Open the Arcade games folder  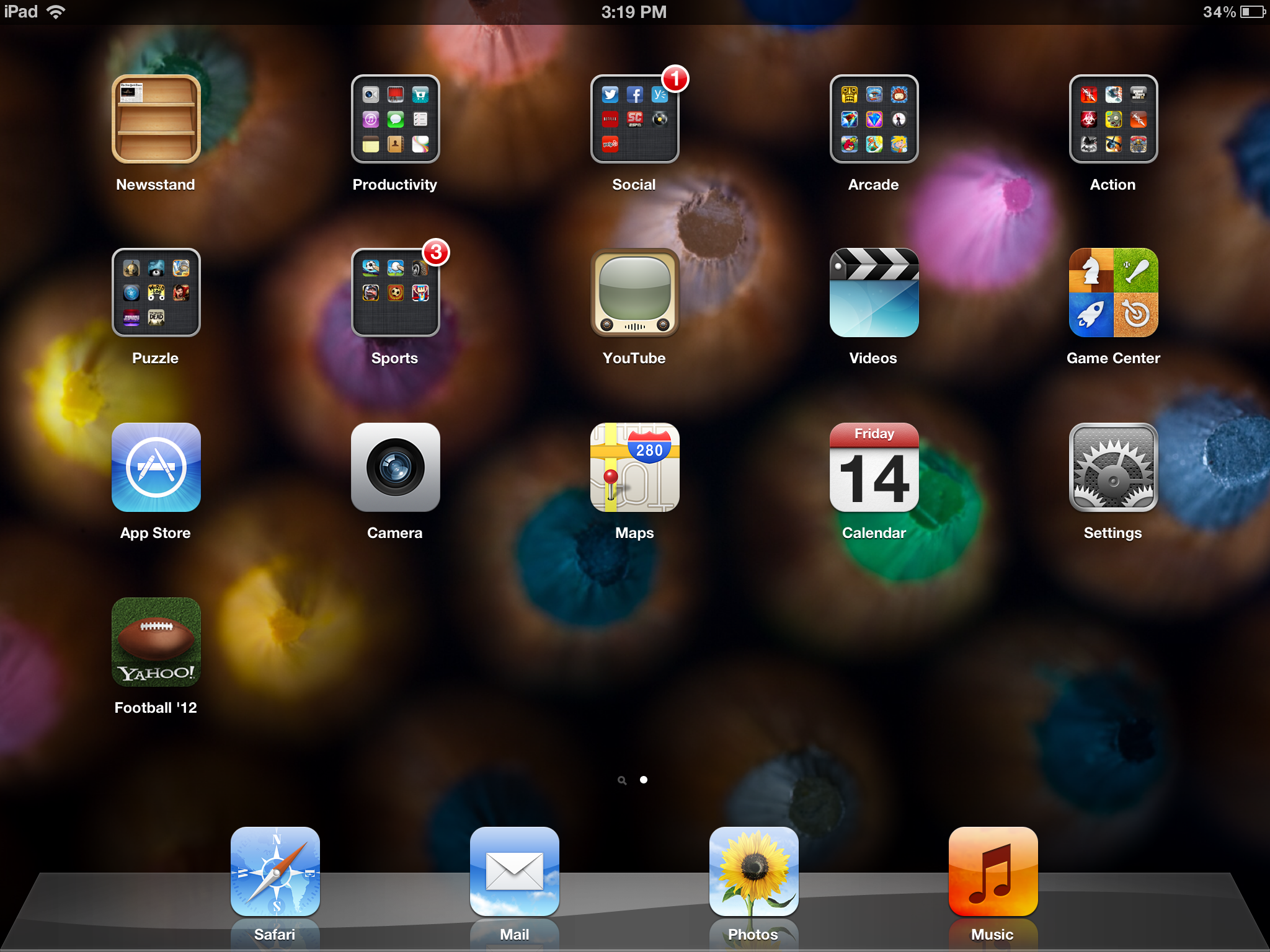click(x=874, y=119)
